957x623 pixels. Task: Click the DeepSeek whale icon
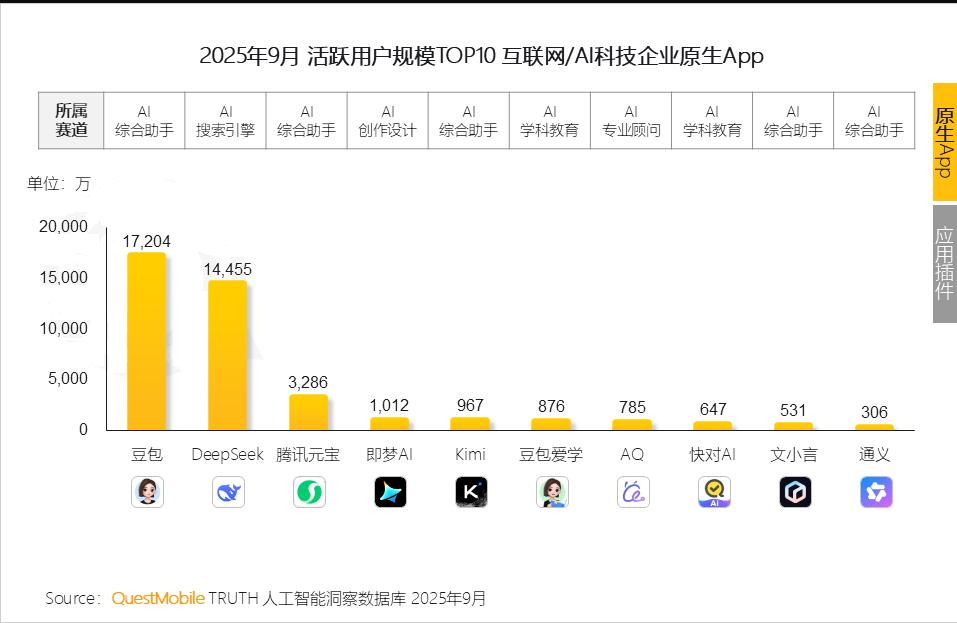point(228,491)
